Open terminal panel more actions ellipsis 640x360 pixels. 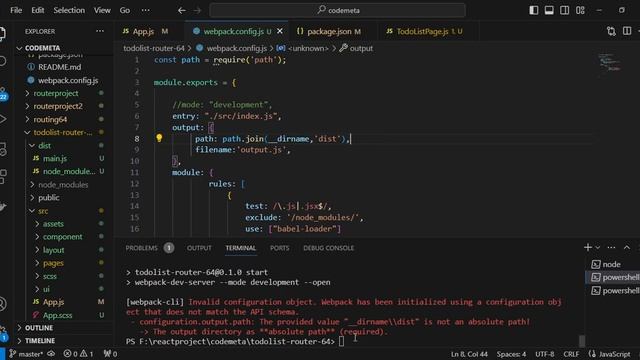(x=611, y=247)
